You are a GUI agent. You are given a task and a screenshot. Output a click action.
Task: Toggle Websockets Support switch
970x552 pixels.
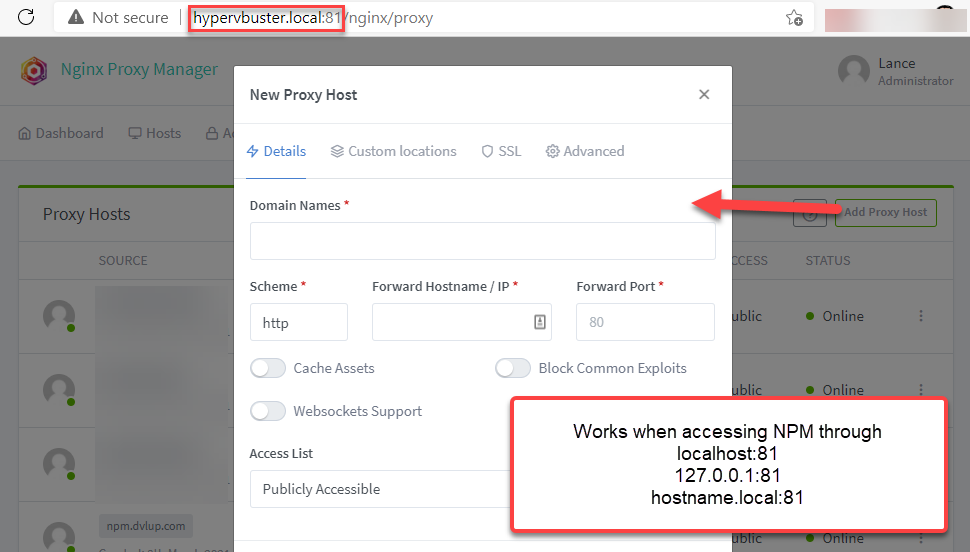coord(268,411)
